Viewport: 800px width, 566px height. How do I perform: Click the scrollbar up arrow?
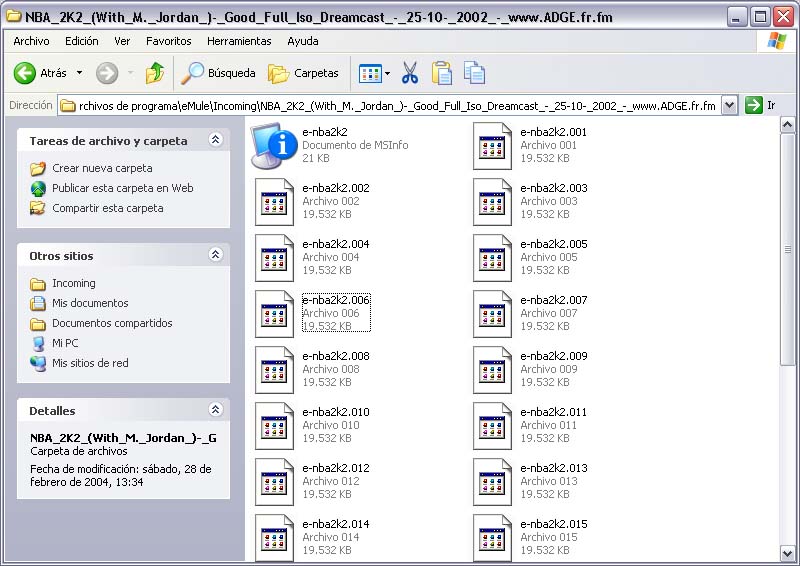click(x=787, y=124)
